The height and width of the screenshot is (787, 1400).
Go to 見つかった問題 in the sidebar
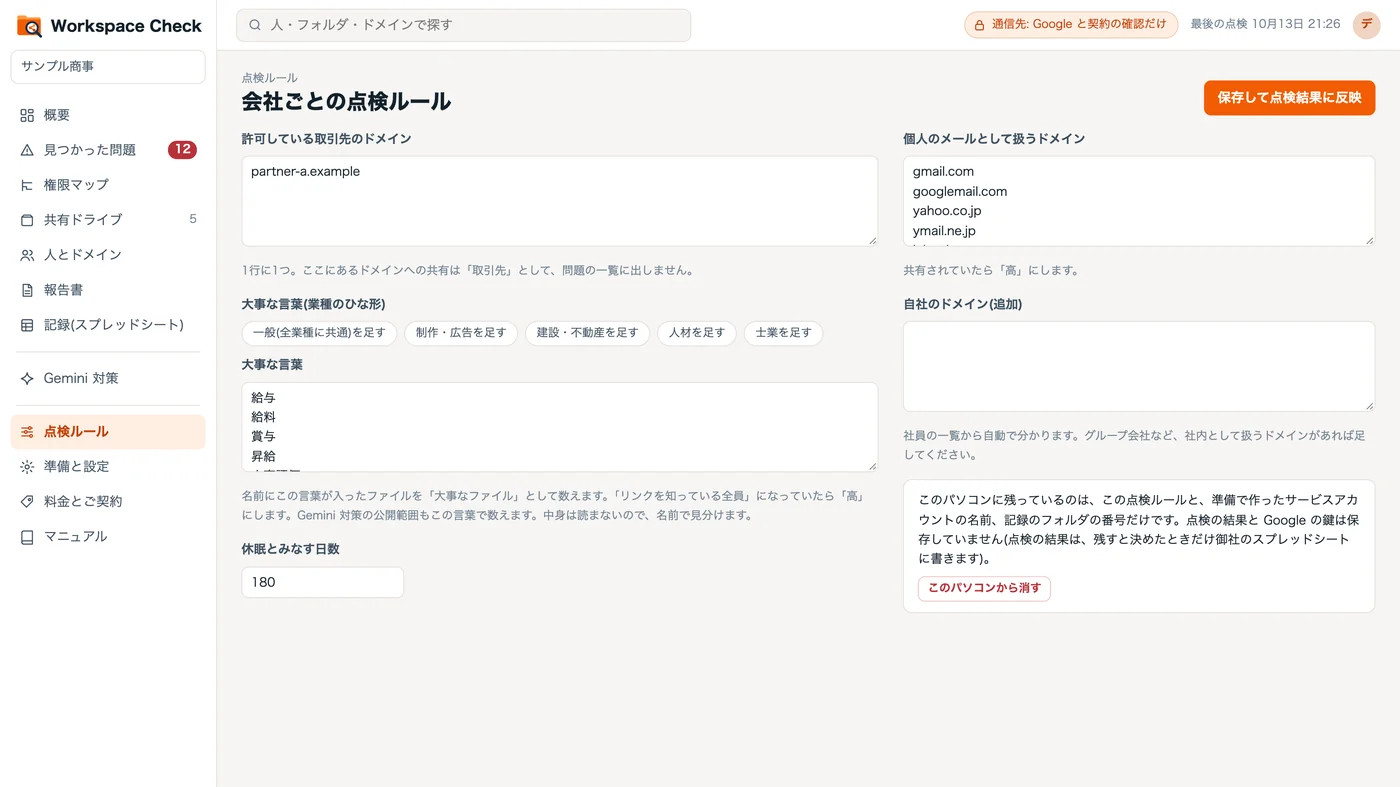click(x=108, y=150)
